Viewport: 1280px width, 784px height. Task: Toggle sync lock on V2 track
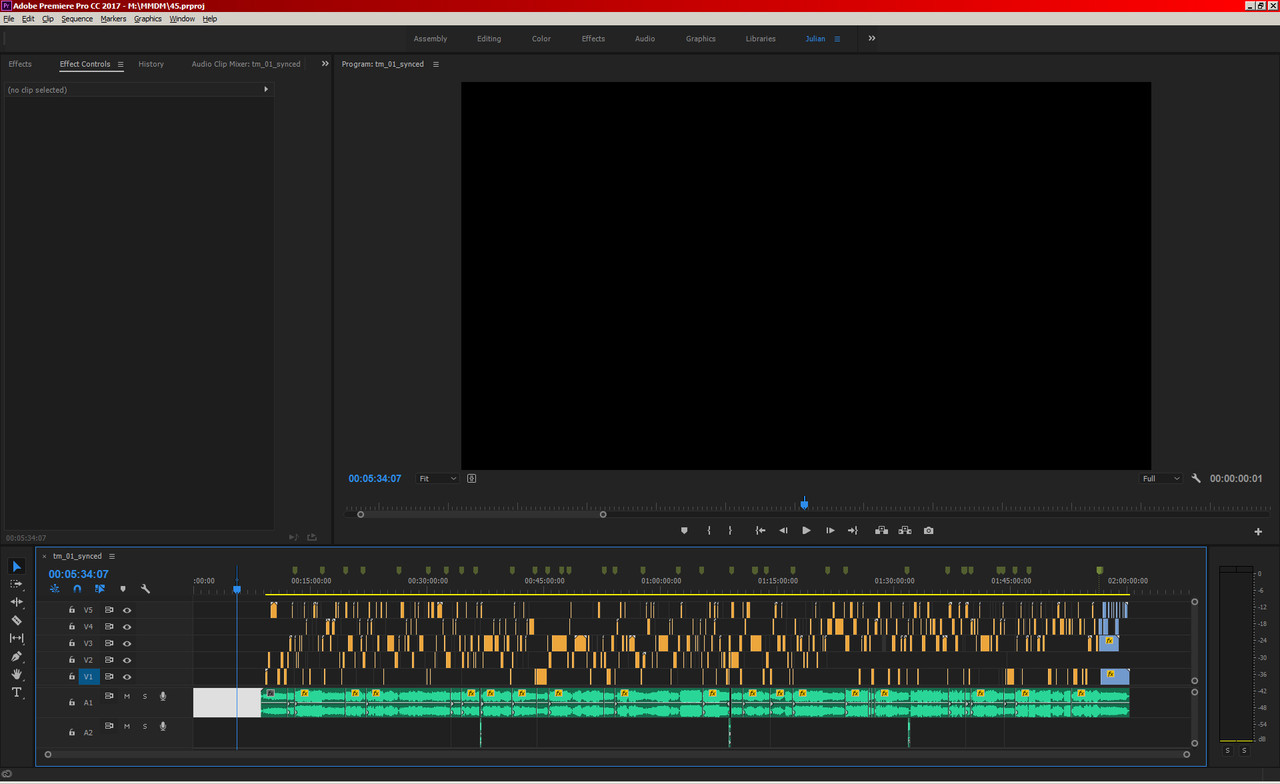tap(109, 660)
